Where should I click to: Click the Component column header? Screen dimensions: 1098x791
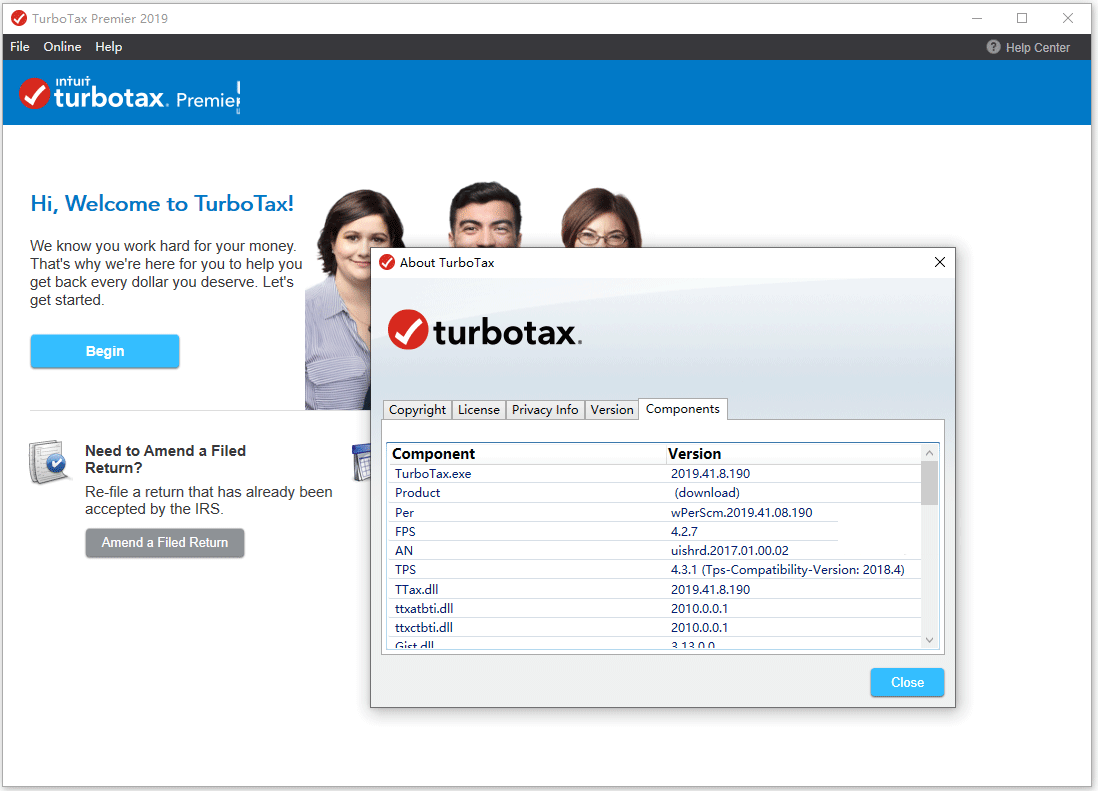tap(525, 454)
